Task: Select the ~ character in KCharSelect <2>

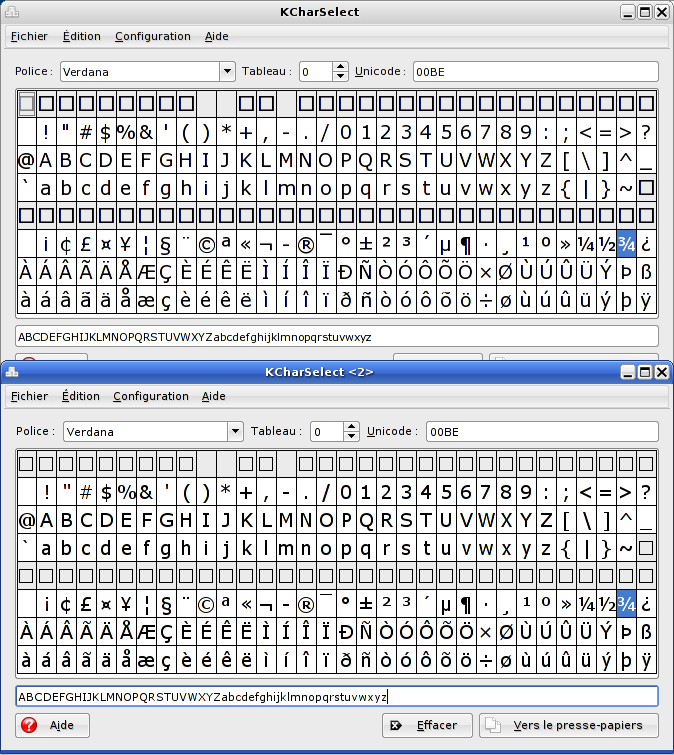Action: coord(626,548)
